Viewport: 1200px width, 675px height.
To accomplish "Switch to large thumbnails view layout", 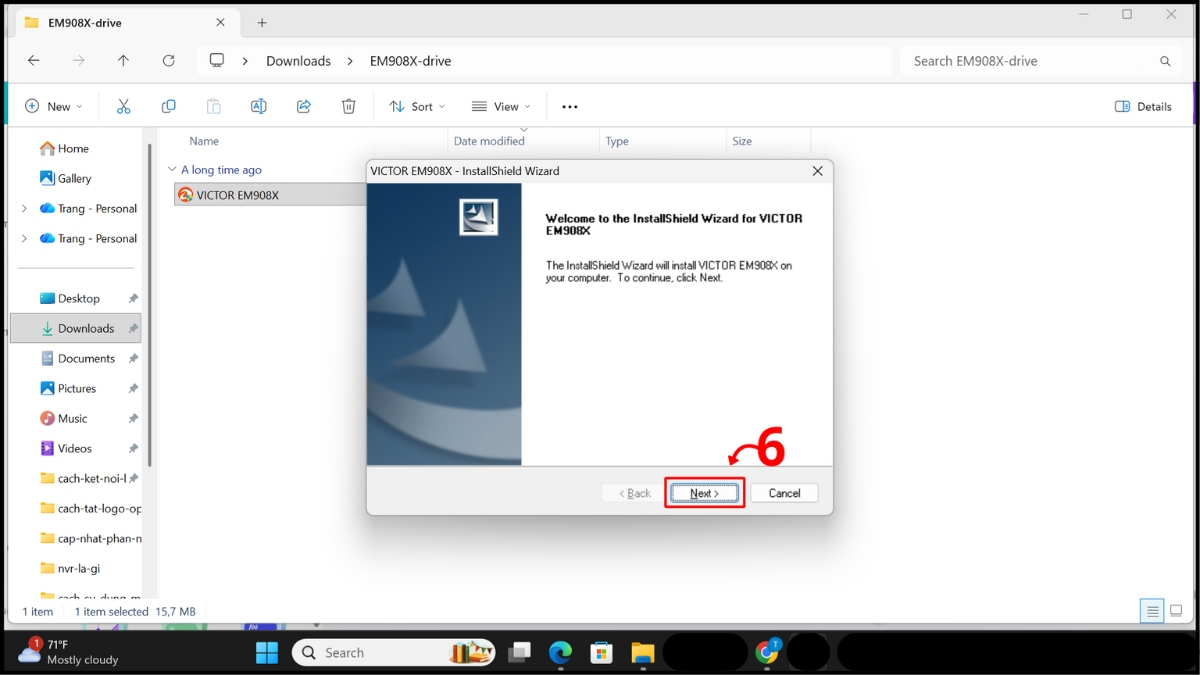I will pyautogui.click(x=1177, y=611).
